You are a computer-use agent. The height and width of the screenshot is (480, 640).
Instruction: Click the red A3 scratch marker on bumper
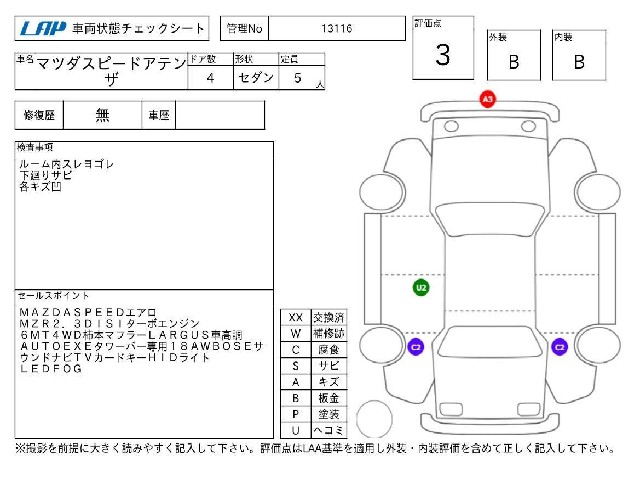487,99
